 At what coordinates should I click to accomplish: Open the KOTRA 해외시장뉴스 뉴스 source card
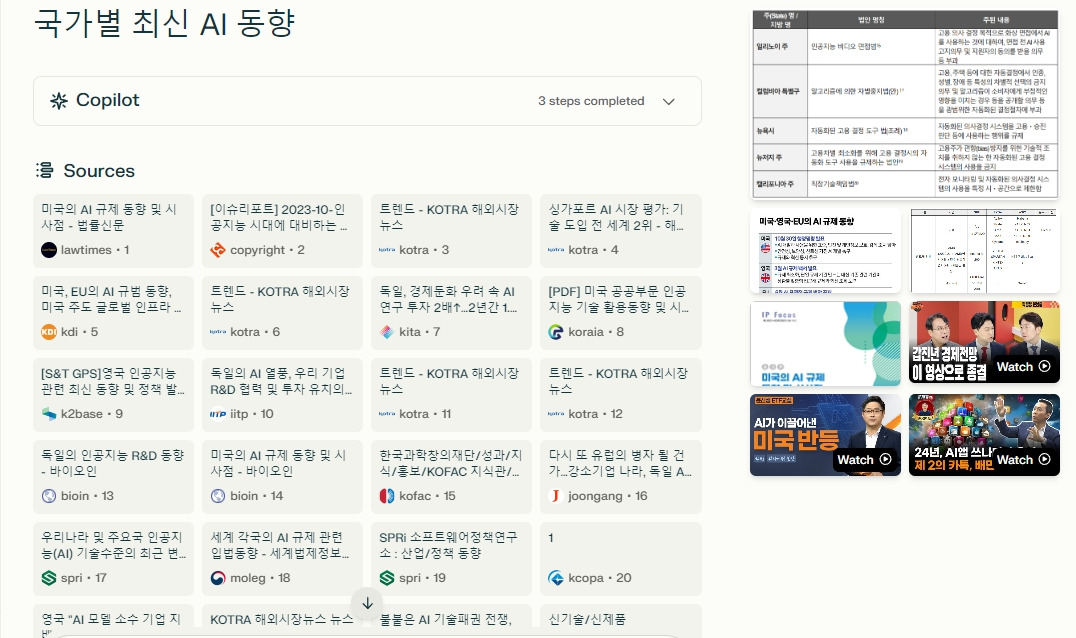(x=282, y=620)
